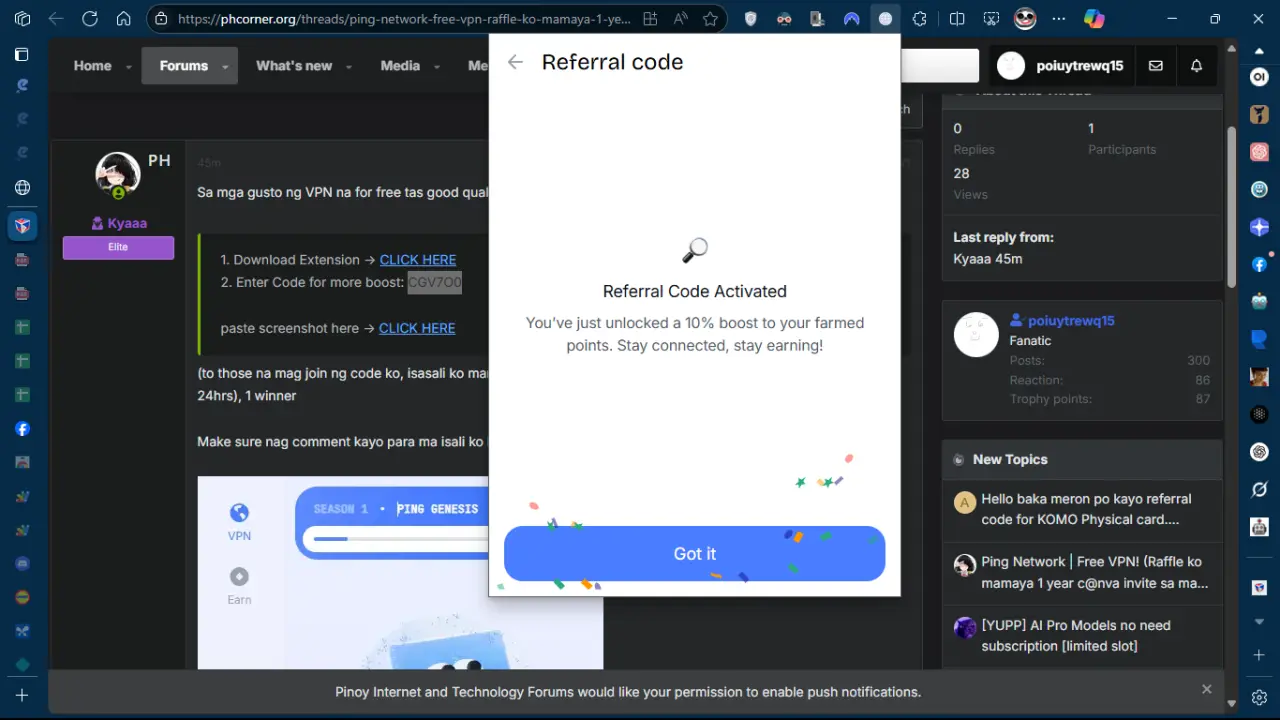
Task: Click the address bar URL
Action: [404, 18]
